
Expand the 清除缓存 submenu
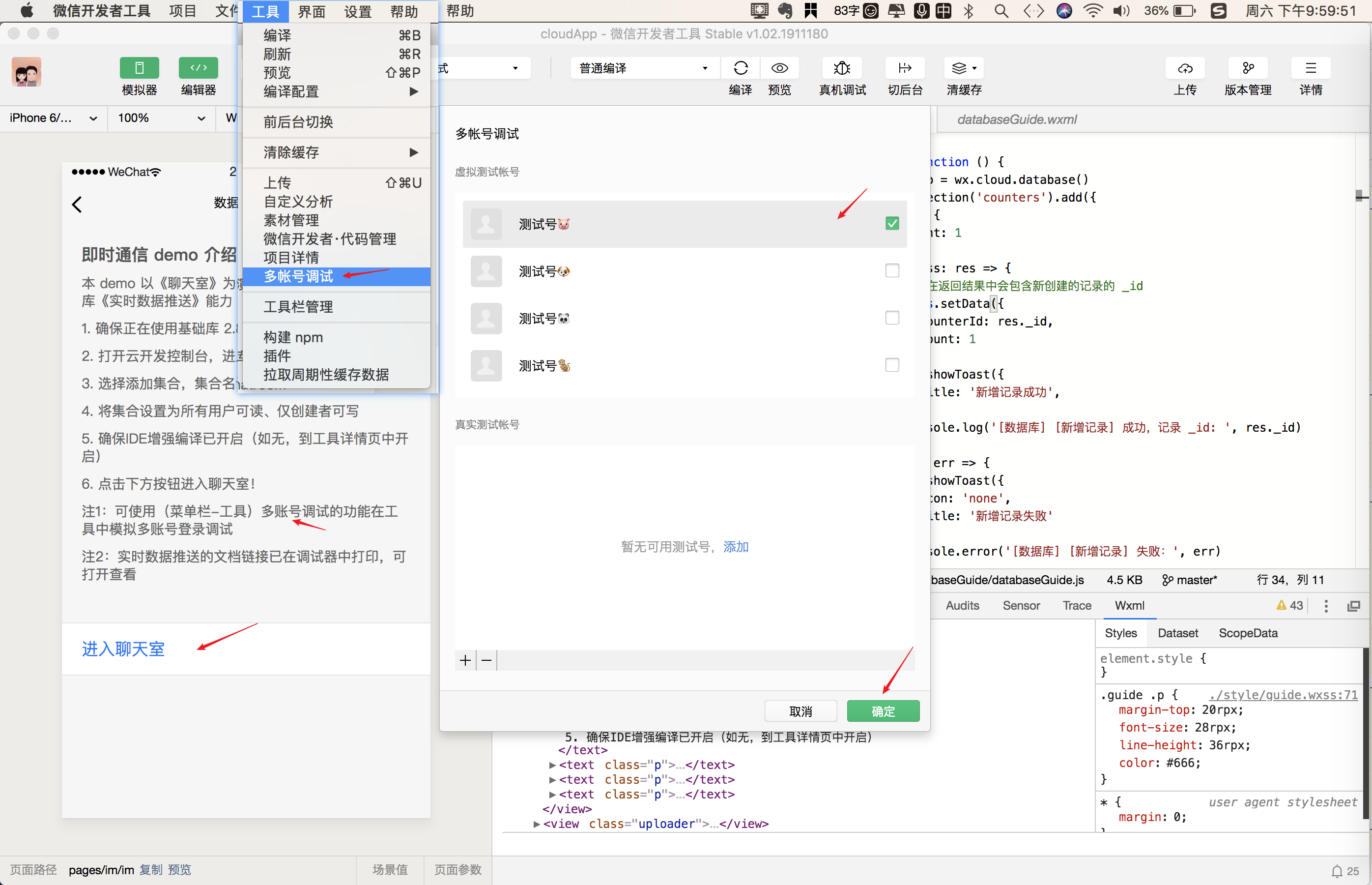tap(337, 152)
